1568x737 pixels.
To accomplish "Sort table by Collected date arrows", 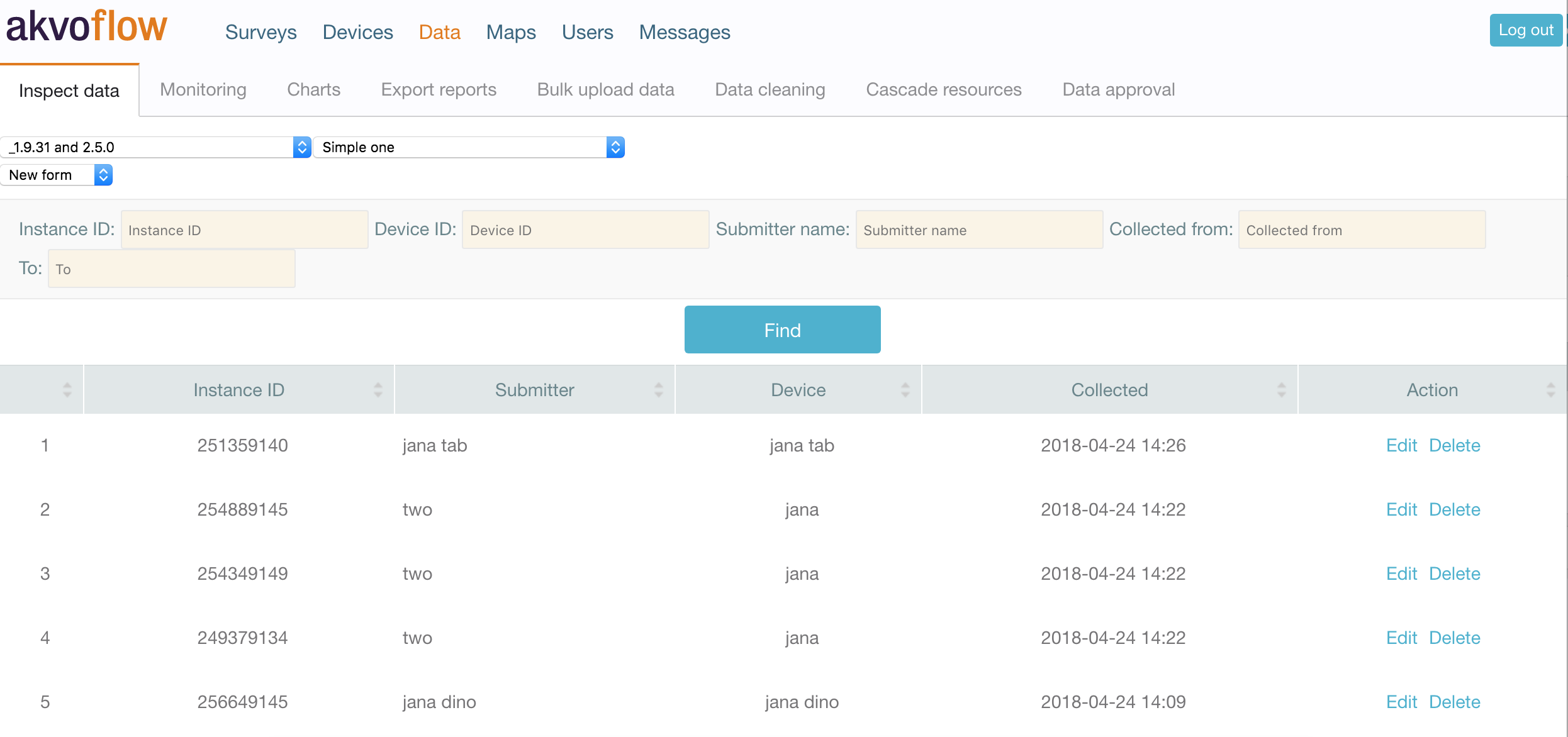I will [x=1281, y=390].
